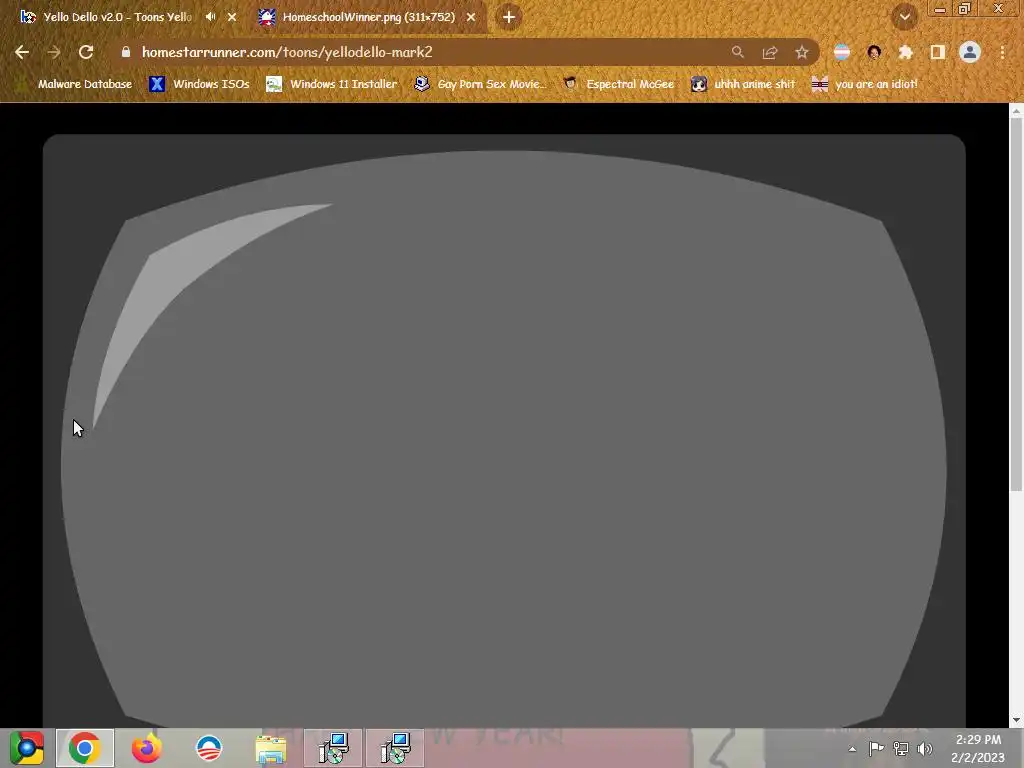Open the tab search dropdown arrow
The image size is (1024, 768).
[x=904, y=17]
